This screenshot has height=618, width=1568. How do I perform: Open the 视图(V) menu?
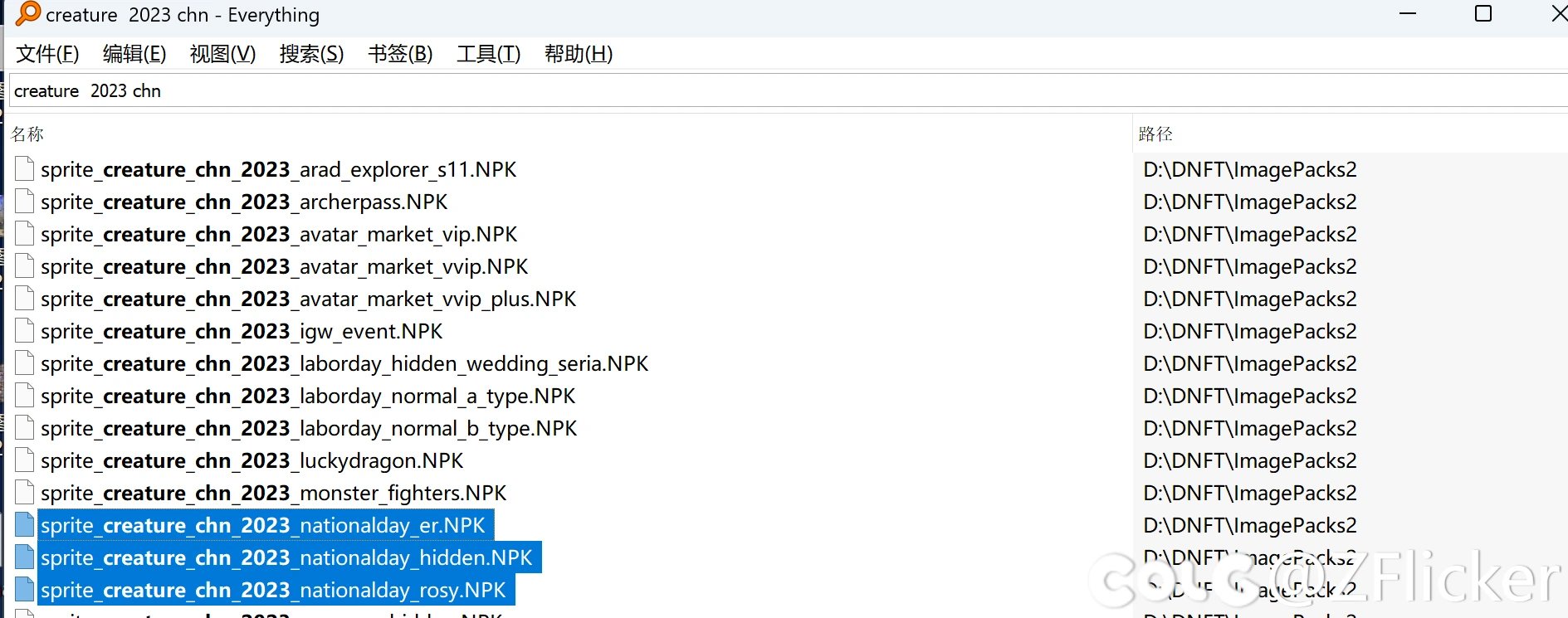222,54
